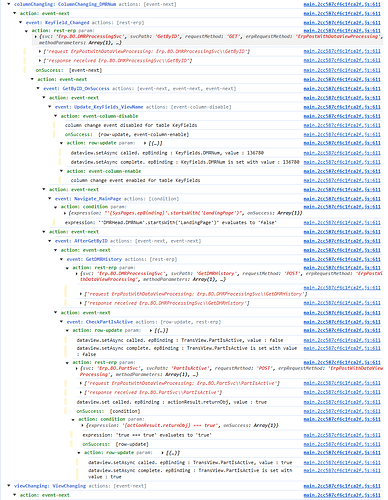
Task: Collapse the GetDMRHistory event node
Action: click(62, 259)
